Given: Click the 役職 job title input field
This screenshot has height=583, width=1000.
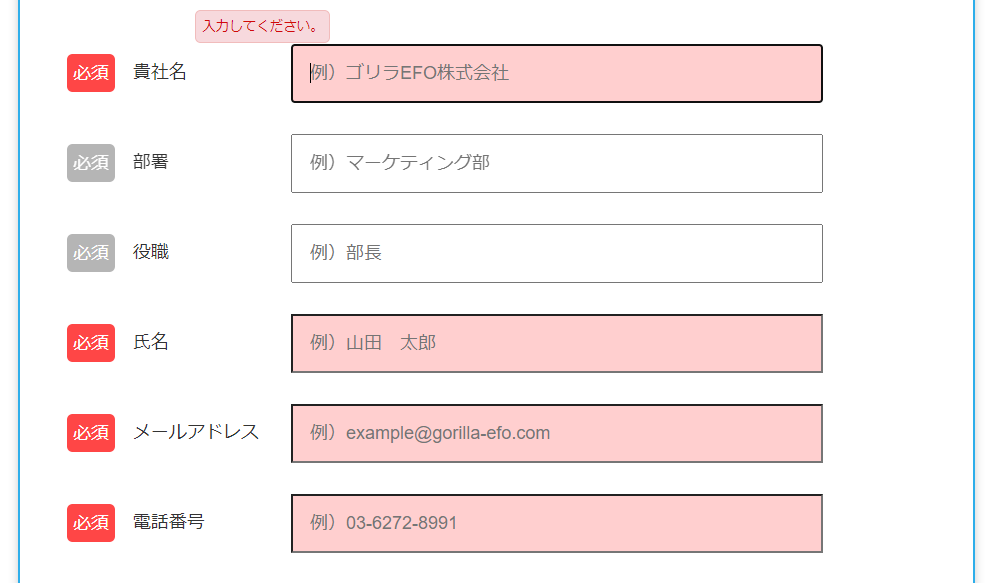Looking at the screenshot, I should [556, 253].
